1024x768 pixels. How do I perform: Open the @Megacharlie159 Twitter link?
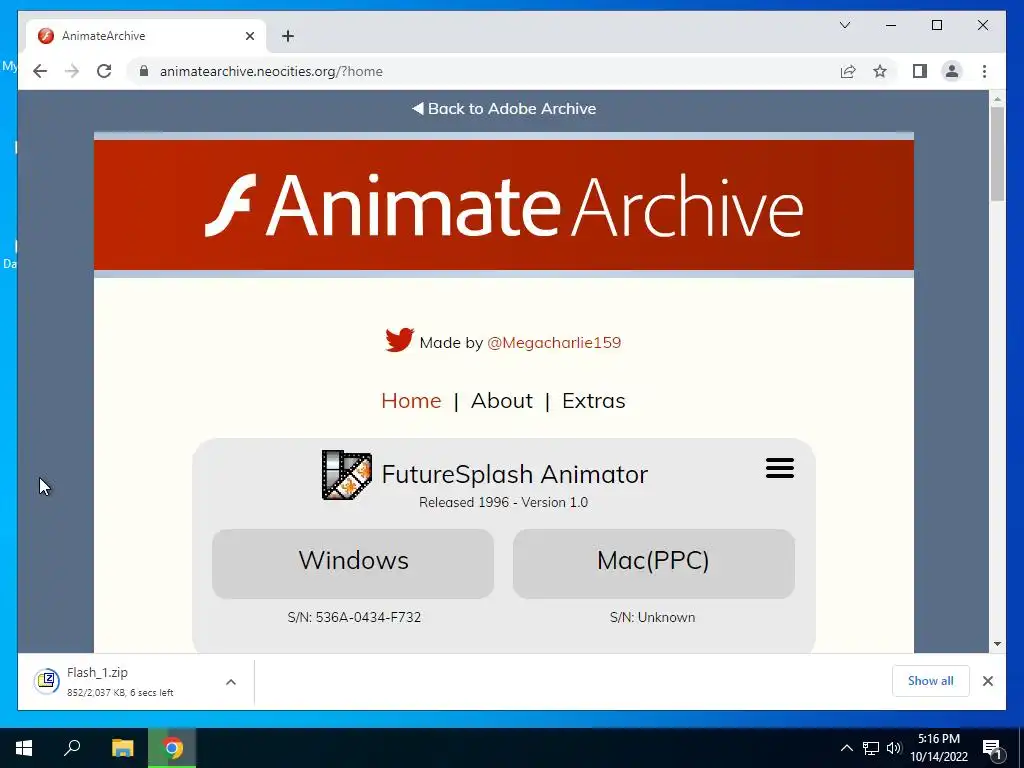[554, 342]
